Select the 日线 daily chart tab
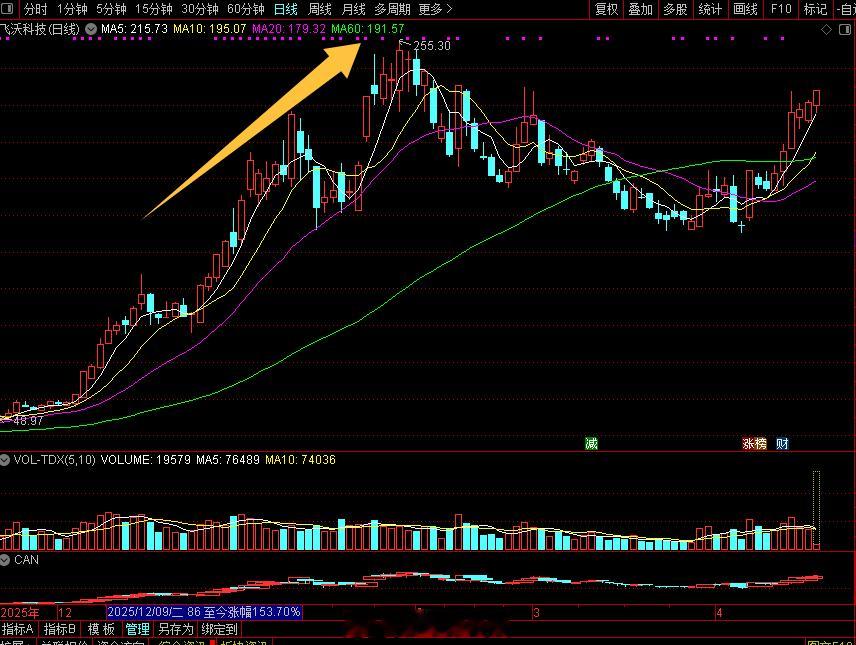856x645 pixels. [x=286, y=9]
